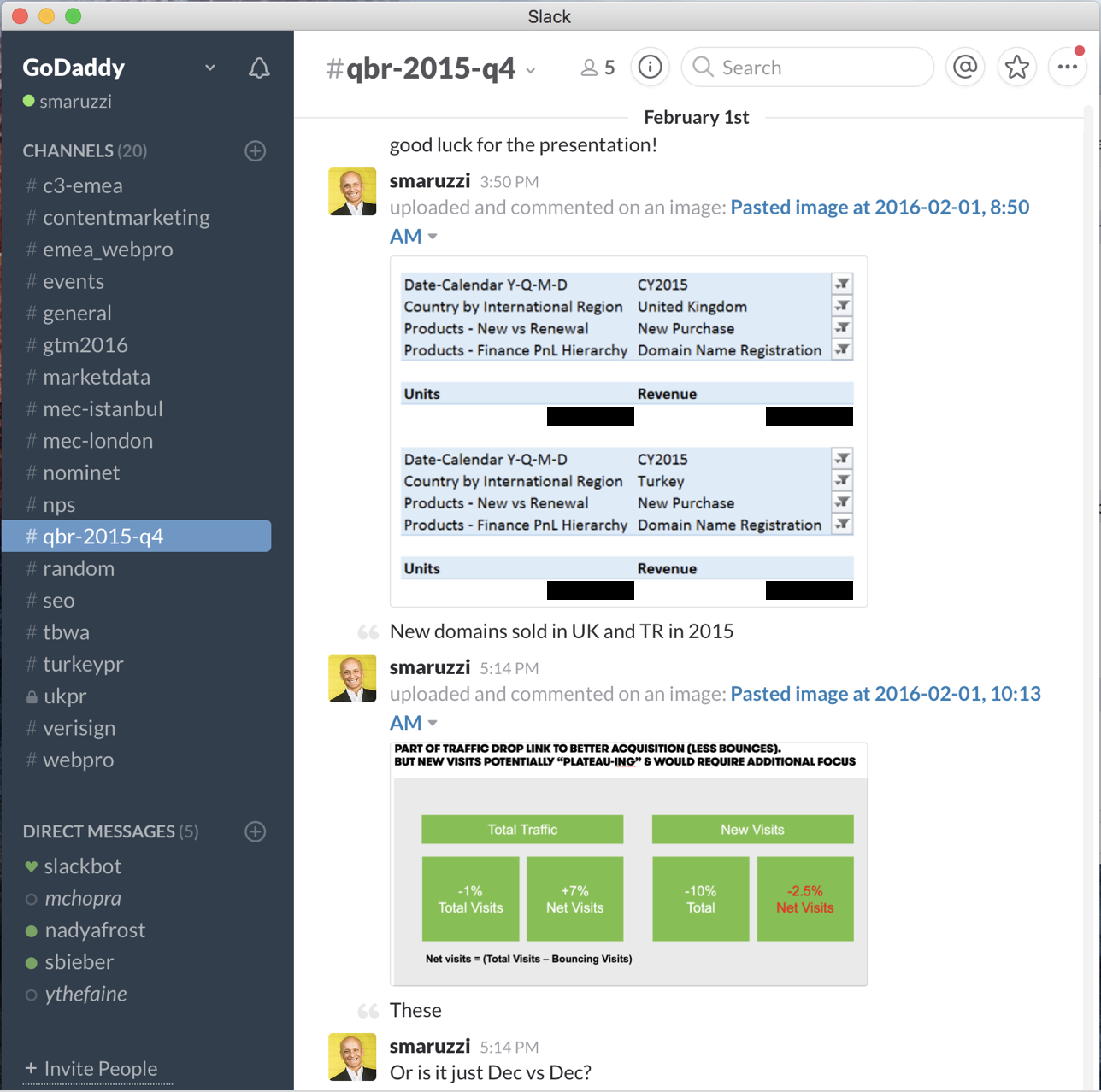Open the private ukpr channel

click(65, 696)
